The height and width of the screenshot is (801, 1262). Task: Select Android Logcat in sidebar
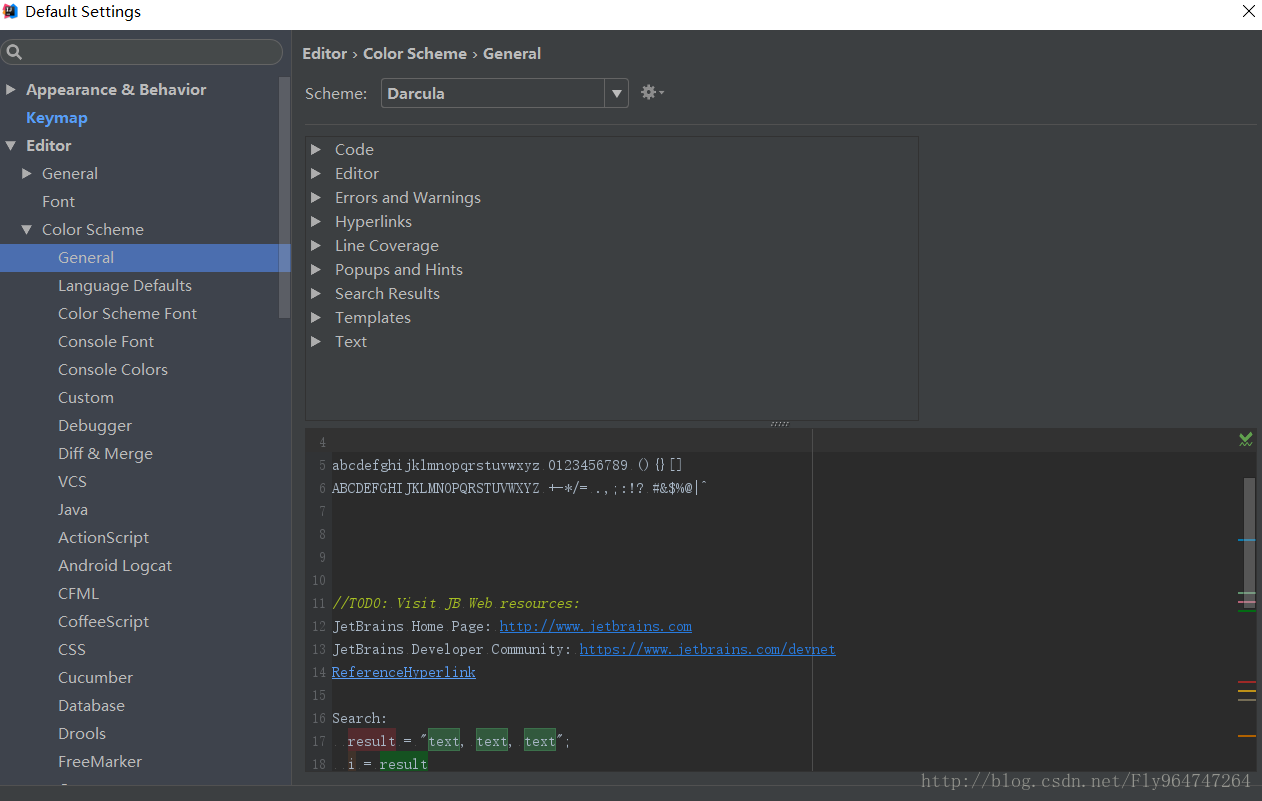(x=115, y=565)
